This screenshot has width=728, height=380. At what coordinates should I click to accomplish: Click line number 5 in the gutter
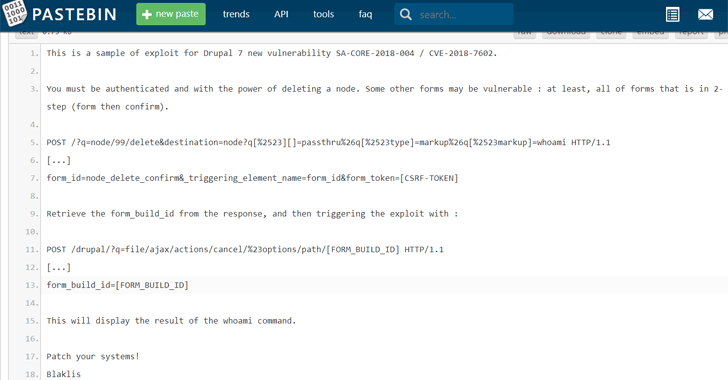click(34, 143)
